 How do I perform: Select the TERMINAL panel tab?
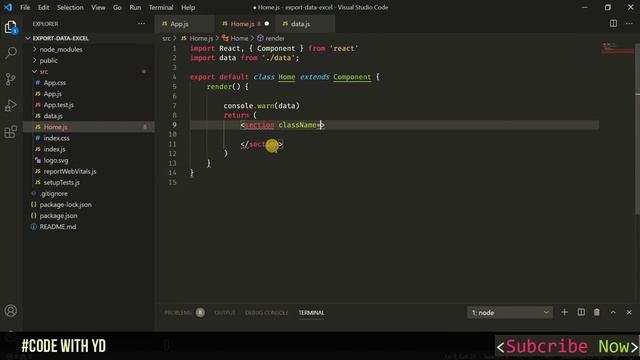point(311,313)
